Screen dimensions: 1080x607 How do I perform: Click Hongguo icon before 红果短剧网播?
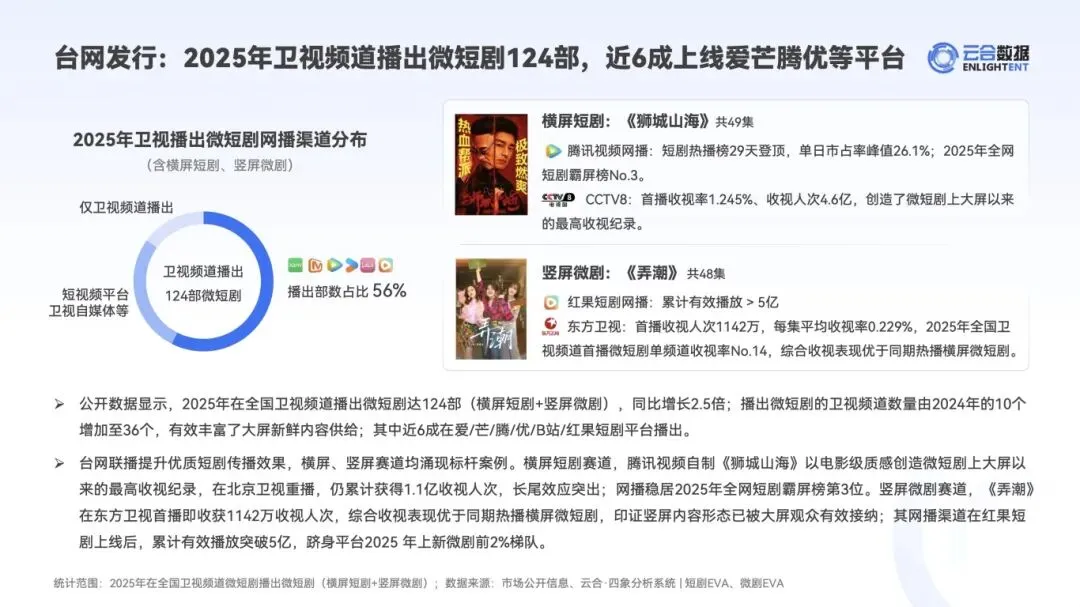tap(552, 302)
